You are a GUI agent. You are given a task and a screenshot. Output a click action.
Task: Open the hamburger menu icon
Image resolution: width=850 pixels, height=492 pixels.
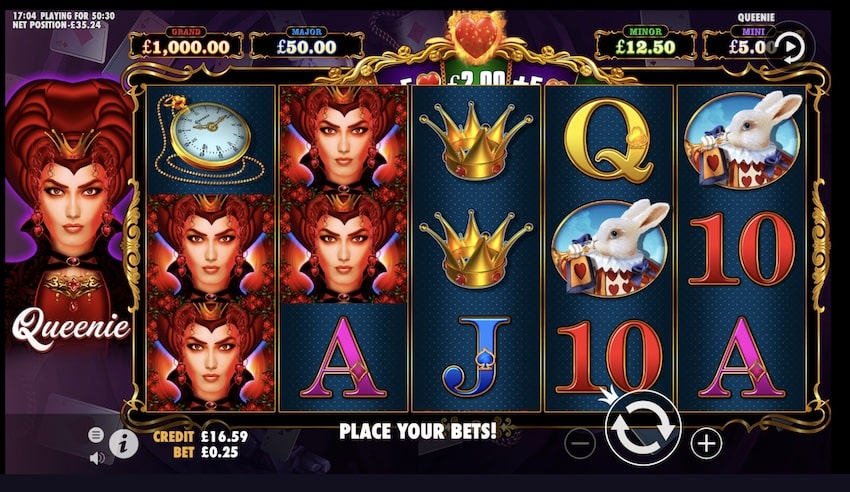point(96,435)
